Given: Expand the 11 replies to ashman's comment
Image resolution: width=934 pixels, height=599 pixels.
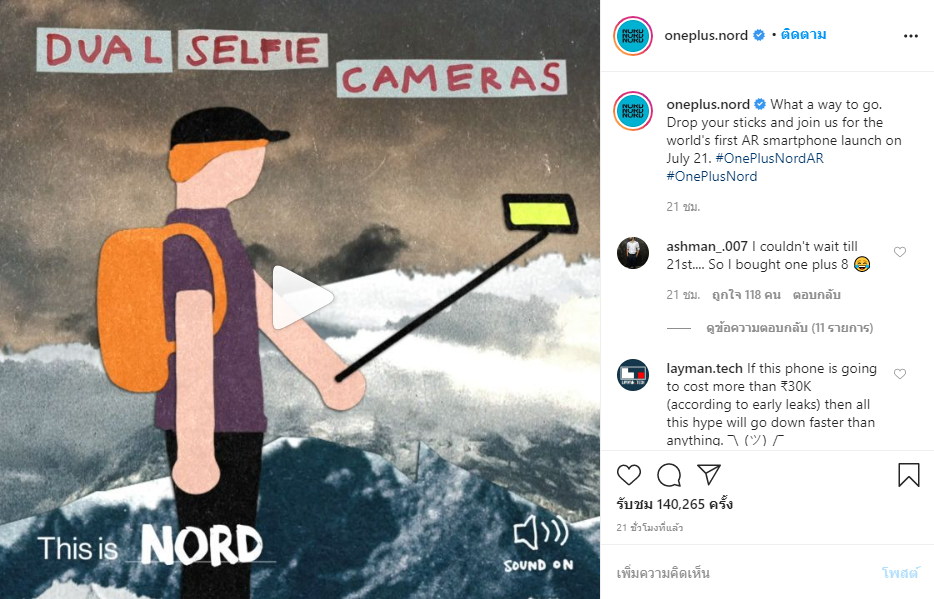Looking at the screenshot, I should point(789,327).
